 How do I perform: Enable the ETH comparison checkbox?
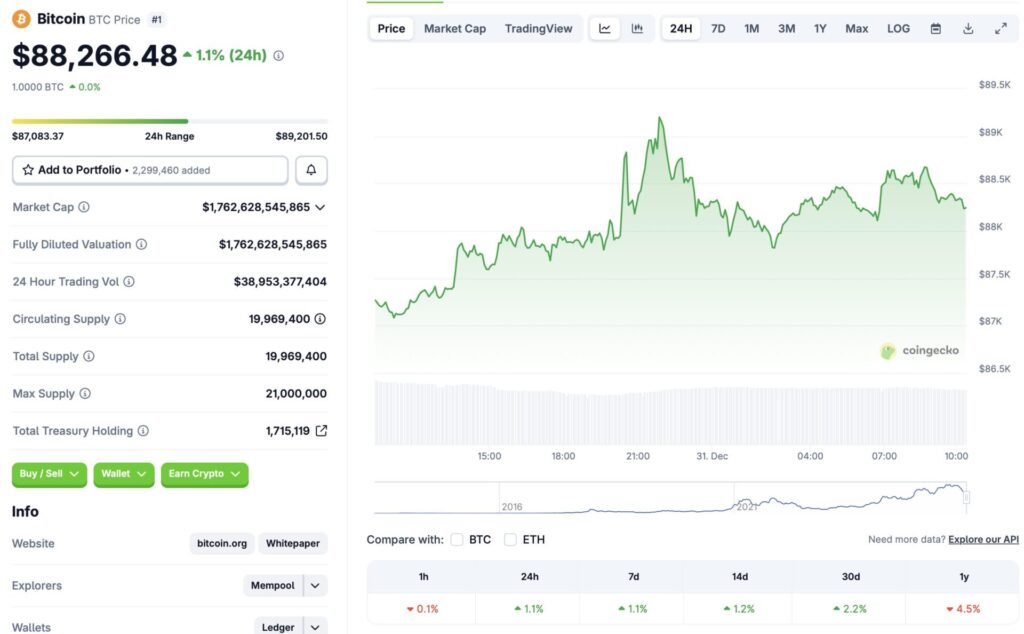pyautogui.click(x=508, y=539)
